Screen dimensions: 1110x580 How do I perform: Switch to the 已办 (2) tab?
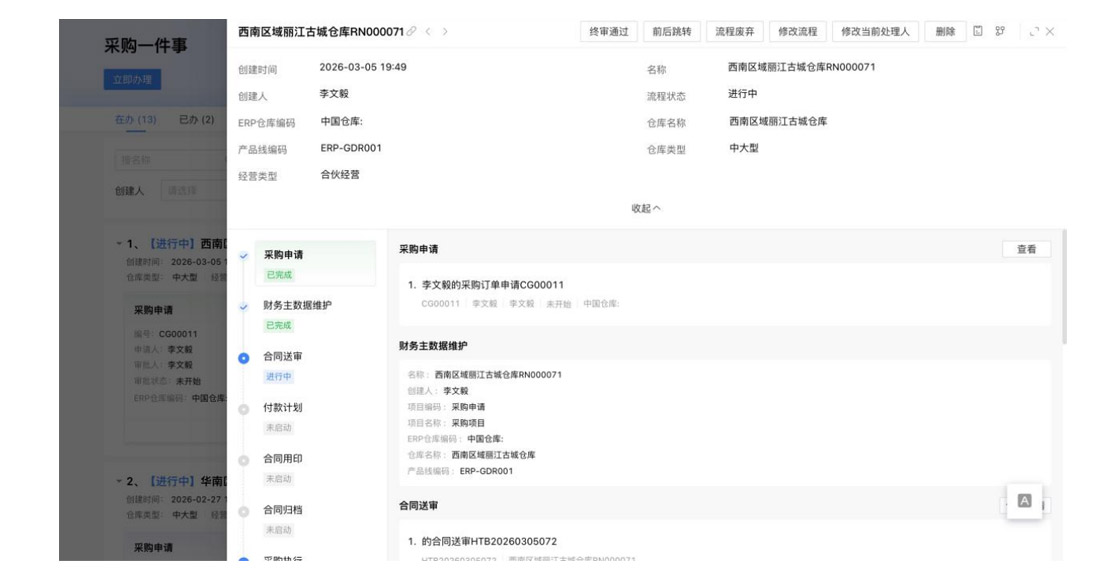pos(196,120)
